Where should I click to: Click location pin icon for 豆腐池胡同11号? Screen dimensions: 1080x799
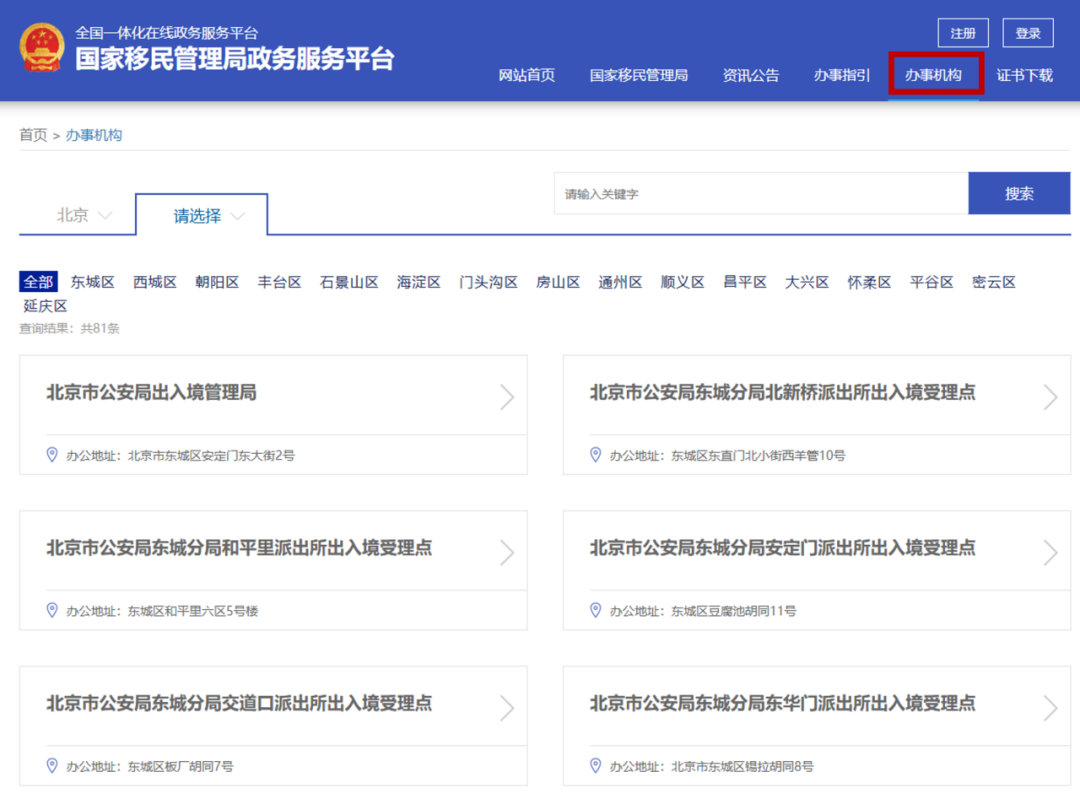click(x=596, y=610)
